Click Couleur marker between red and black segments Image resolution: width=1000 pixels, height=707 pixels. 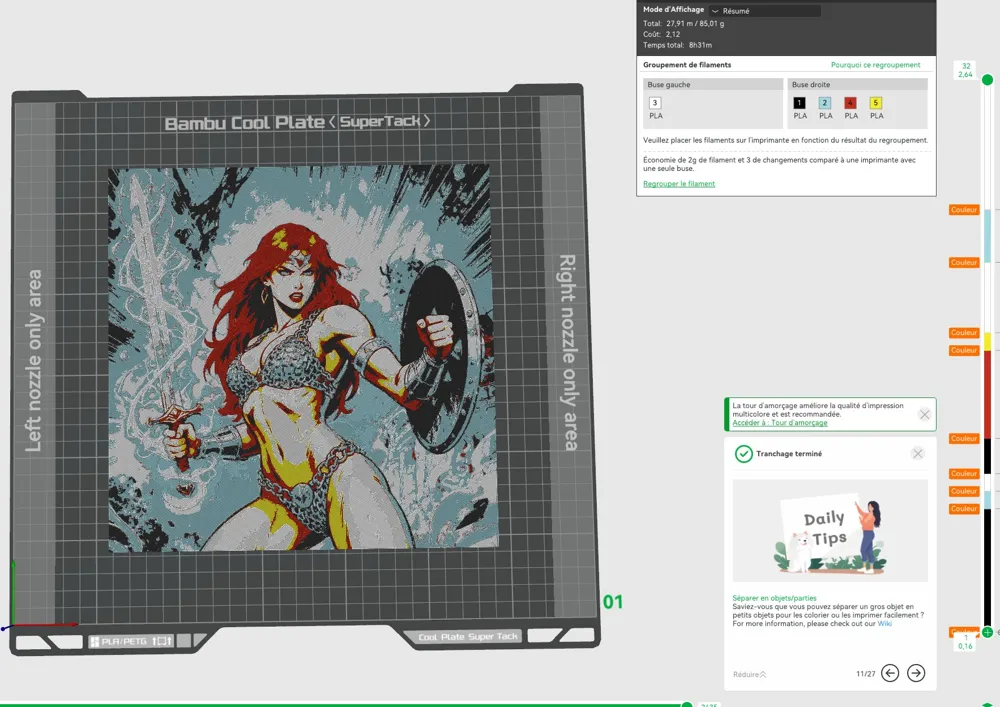pyautogui.click(x=964, y=439)
